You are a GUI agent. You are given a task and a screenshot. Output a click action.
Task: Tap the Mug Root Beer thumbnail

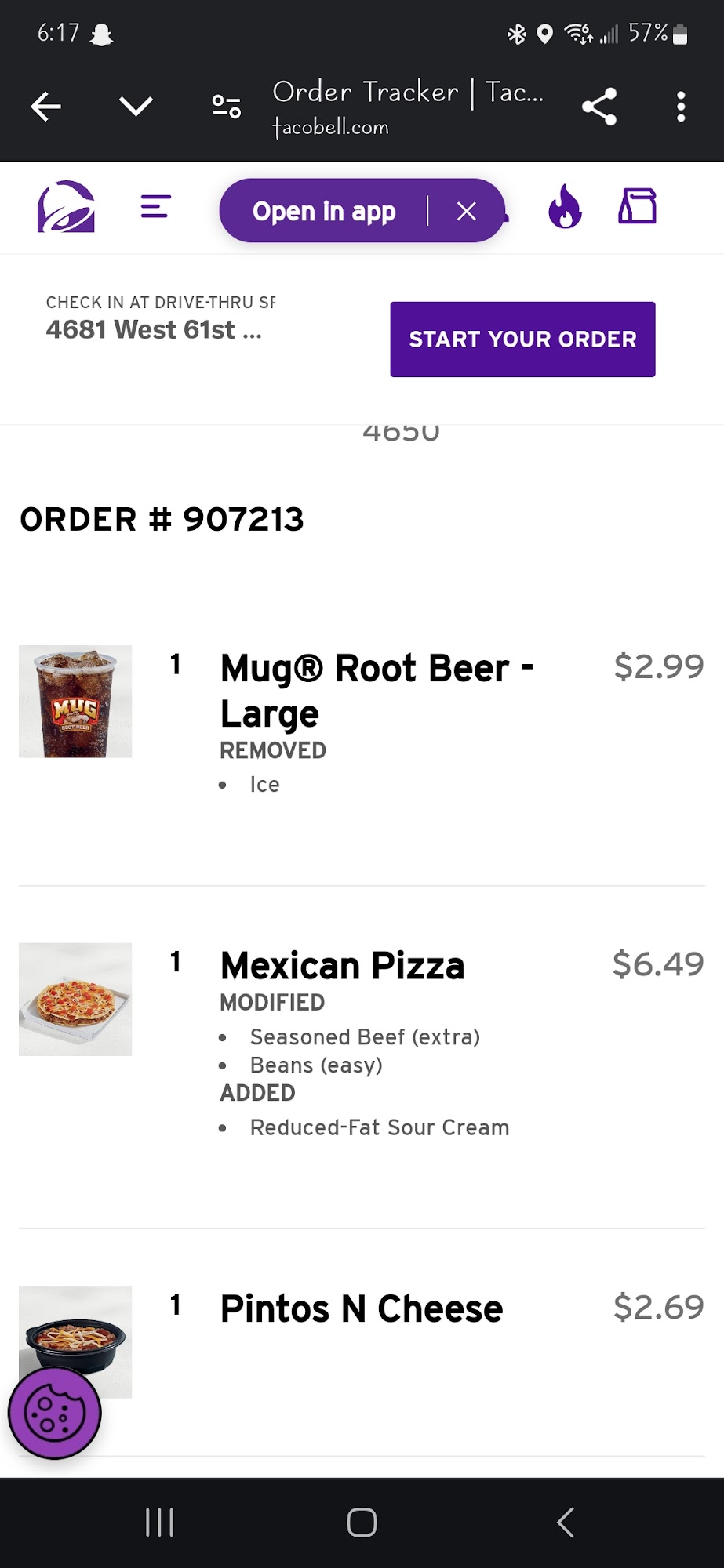[x=75, y=701]
